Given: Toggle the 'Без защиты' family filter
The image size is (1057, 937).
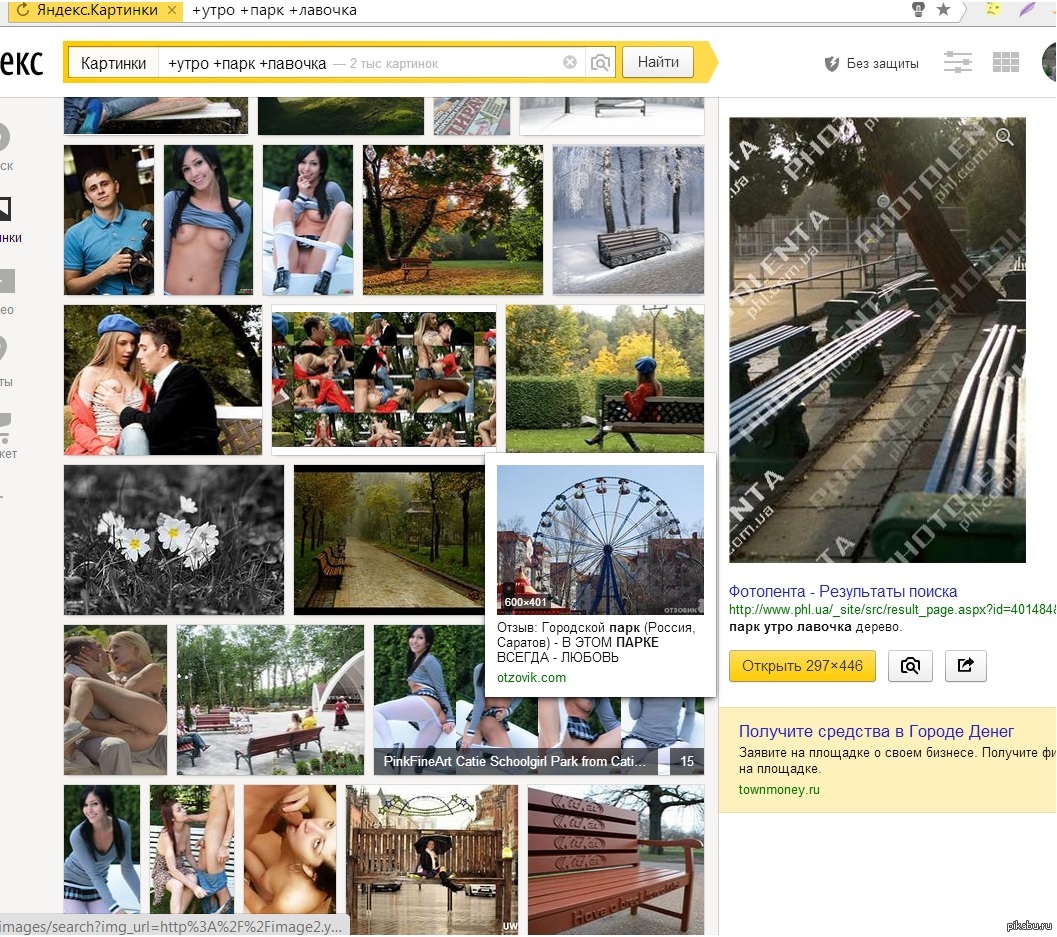Looking at the screenshot, I should 871,63.
